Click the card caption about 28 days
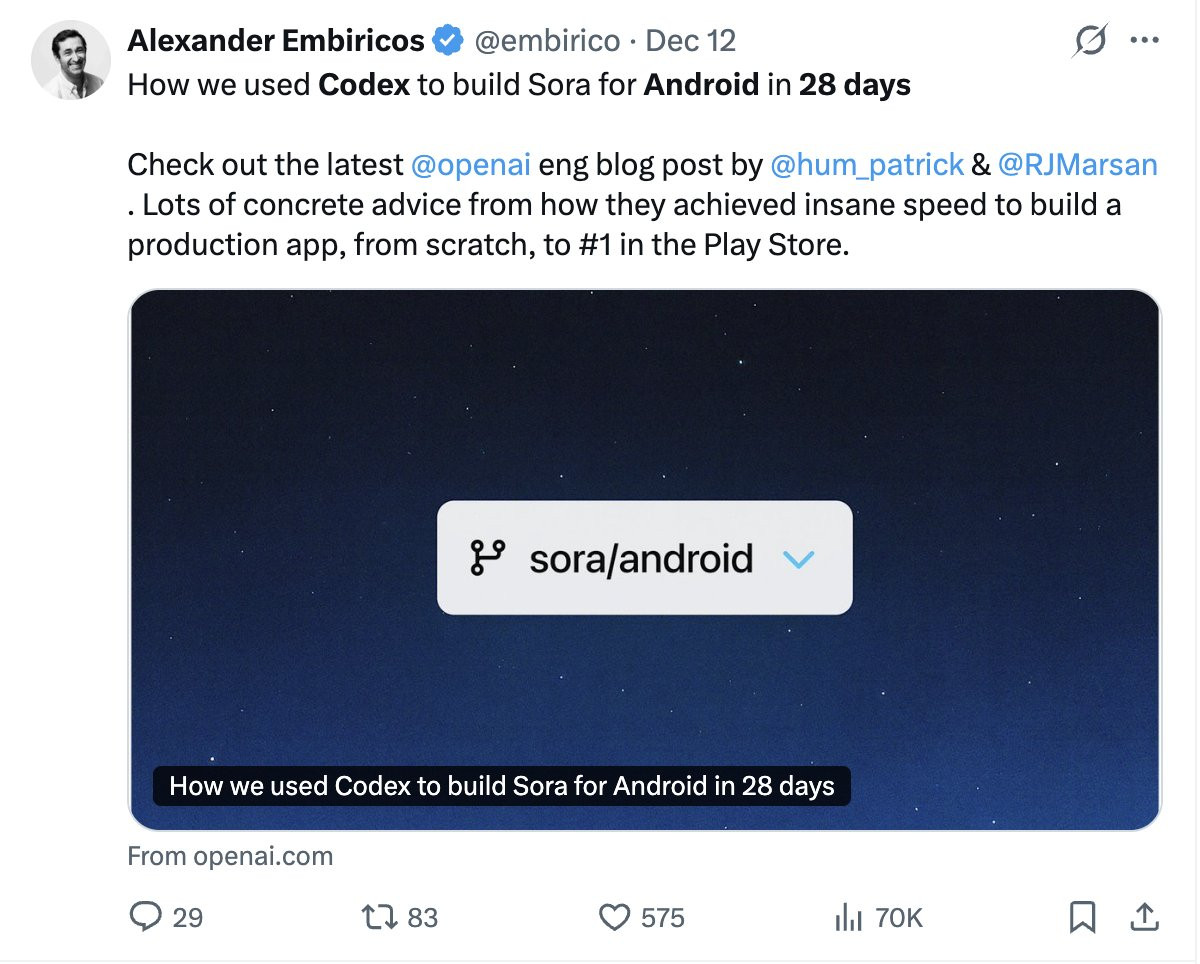The image size is (1200, 964). click(501, 786)
